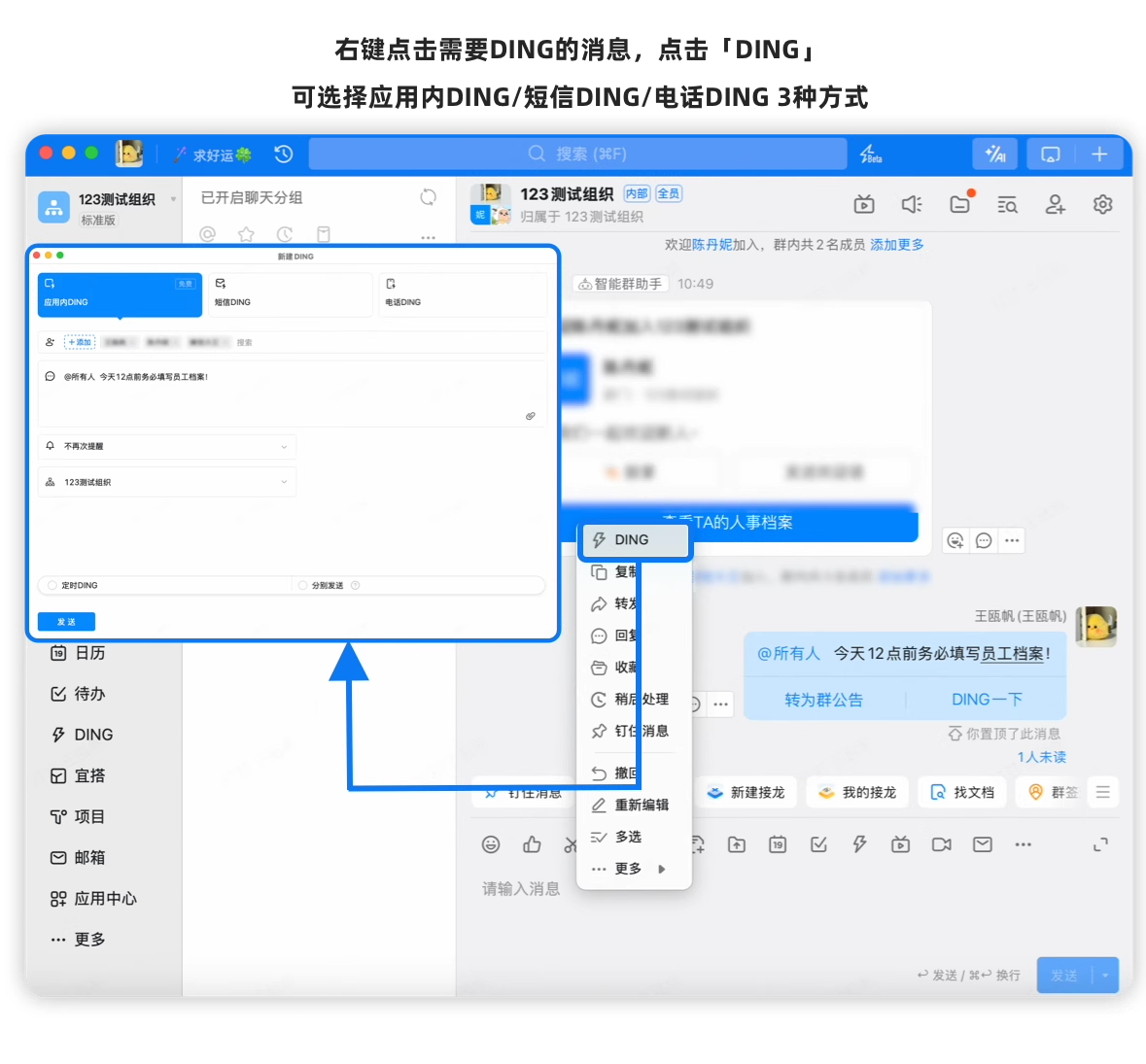This screenshot has width=1146, height=1064.
Task: Open the 123测试组织 dropdown in DING window
Action: click(x=166, y=482)
